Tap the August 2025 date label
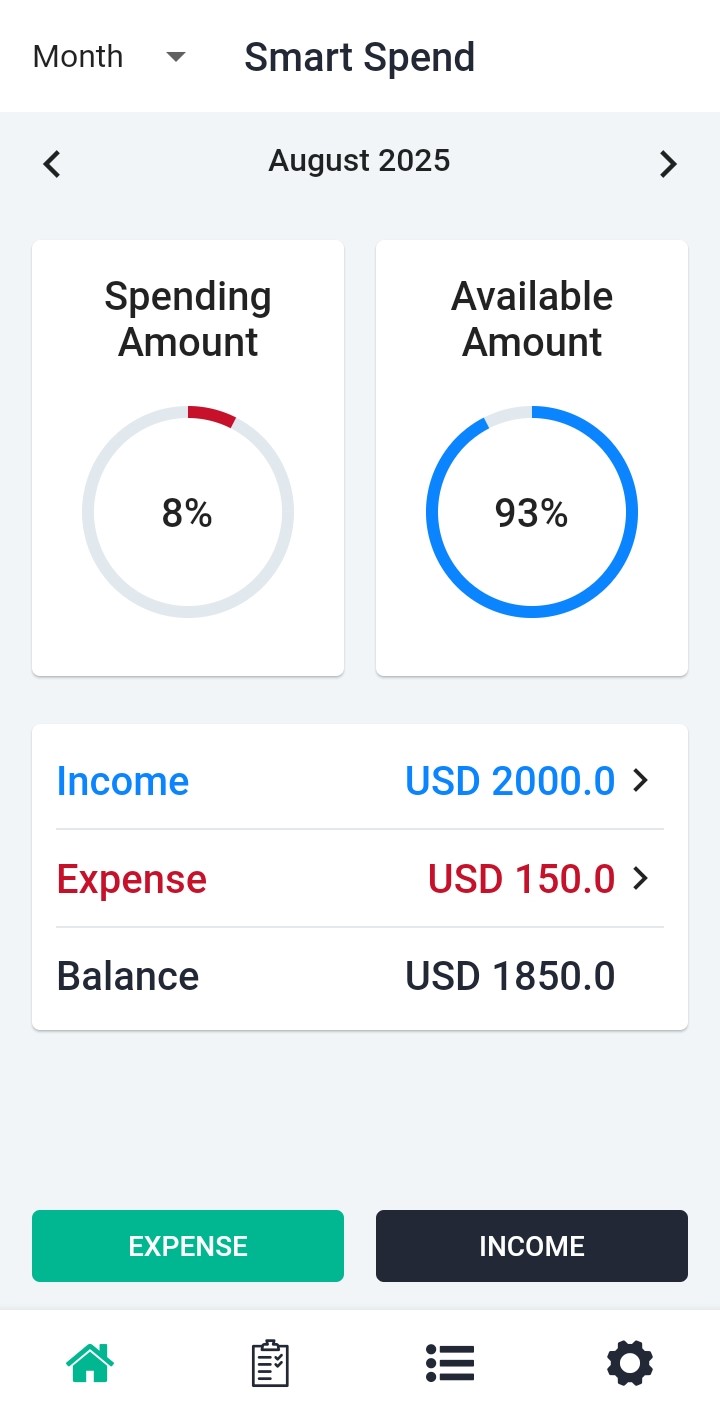The height and width of the screenshot is (1411, 720). click(x=360, y=161)
